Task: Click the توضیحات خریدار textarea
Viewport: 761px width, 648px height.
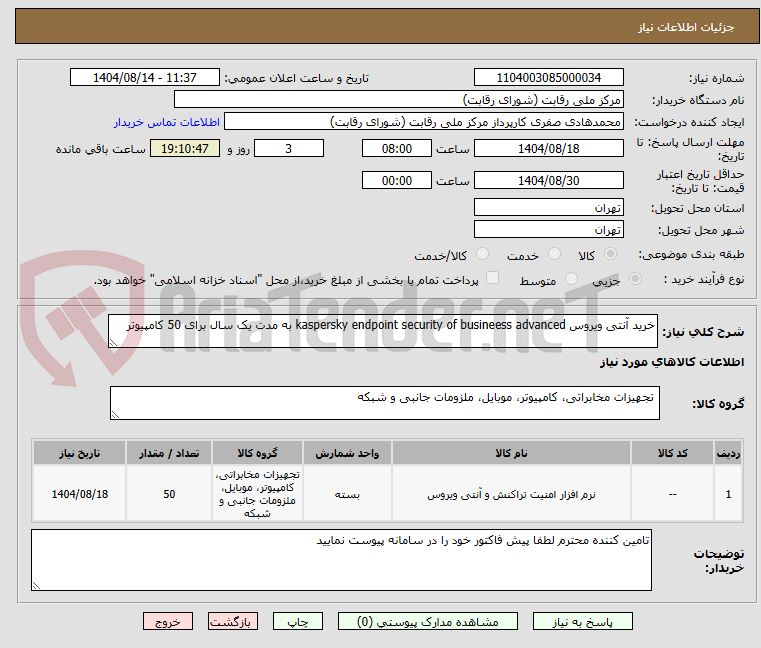Action: coord(341,560)
